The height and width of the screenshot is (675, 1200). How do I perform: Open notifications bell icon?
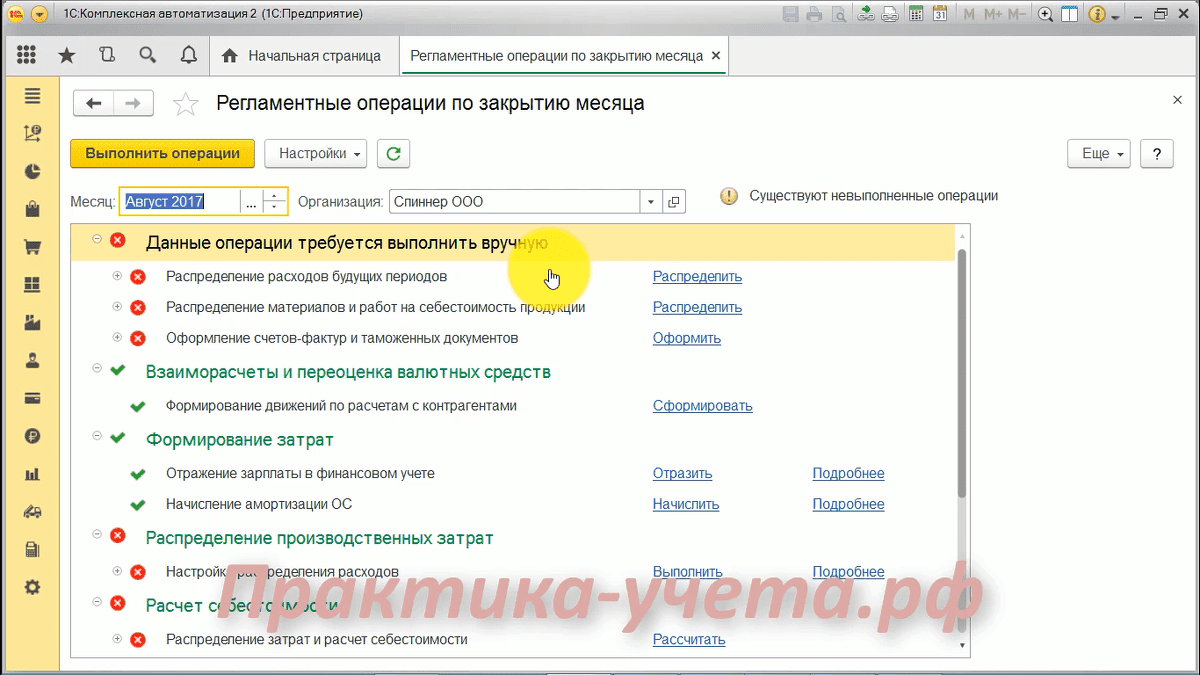click(188, 56)
